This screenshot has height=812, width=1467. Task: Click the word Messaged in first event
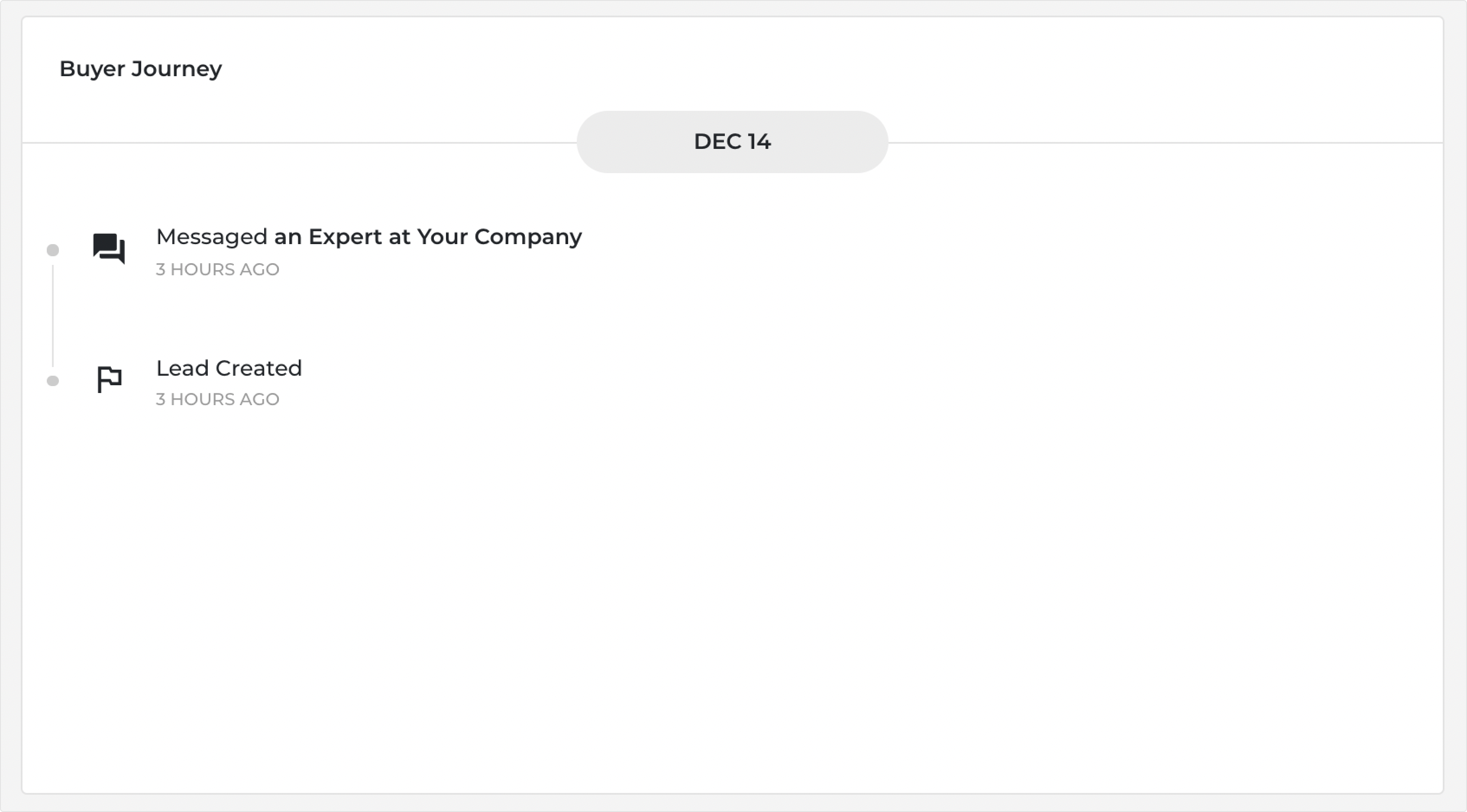[x=212, y=237]
